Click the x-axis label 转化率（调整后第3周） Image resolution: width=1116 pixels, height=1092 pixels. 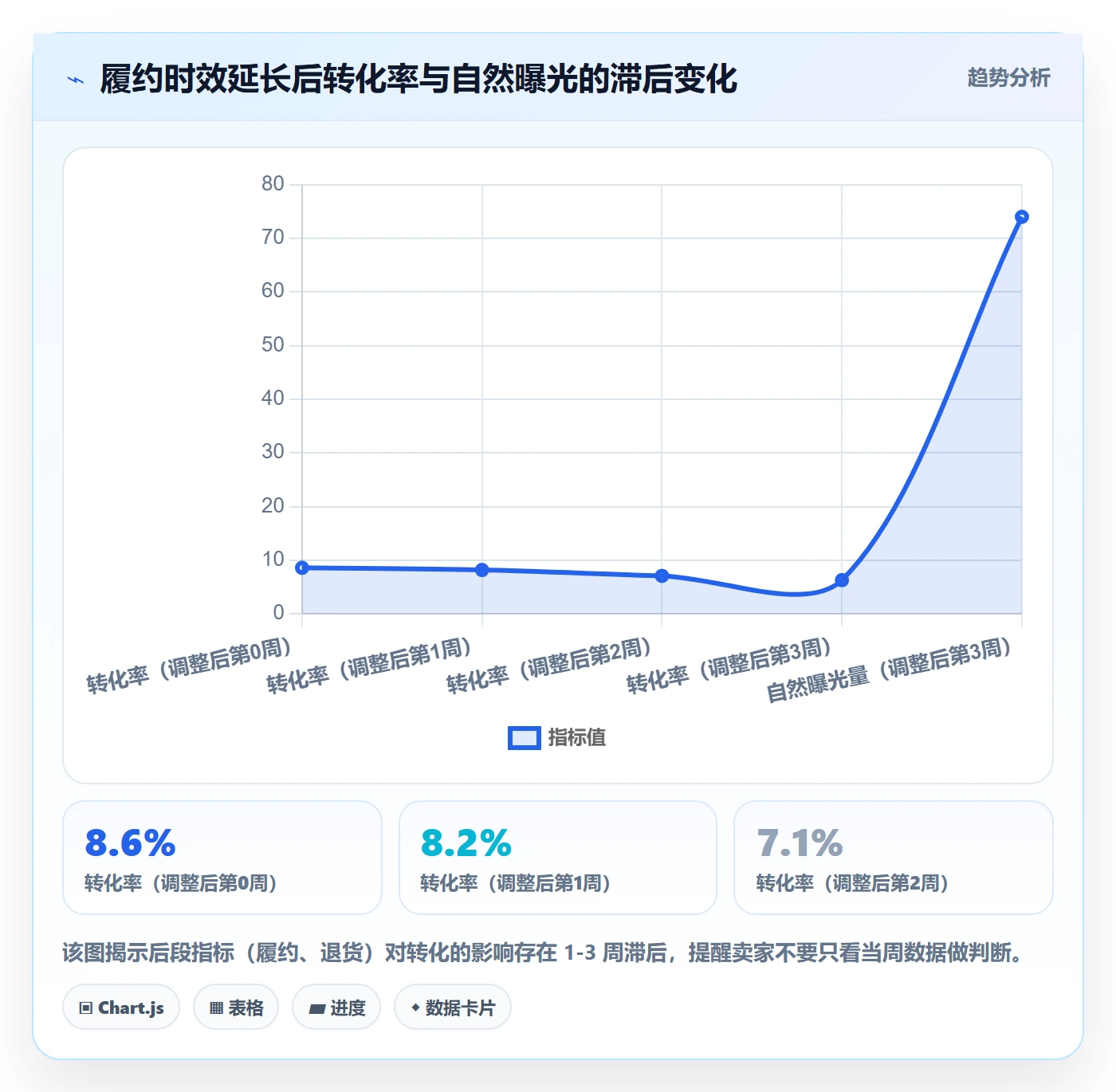(730, 666)
